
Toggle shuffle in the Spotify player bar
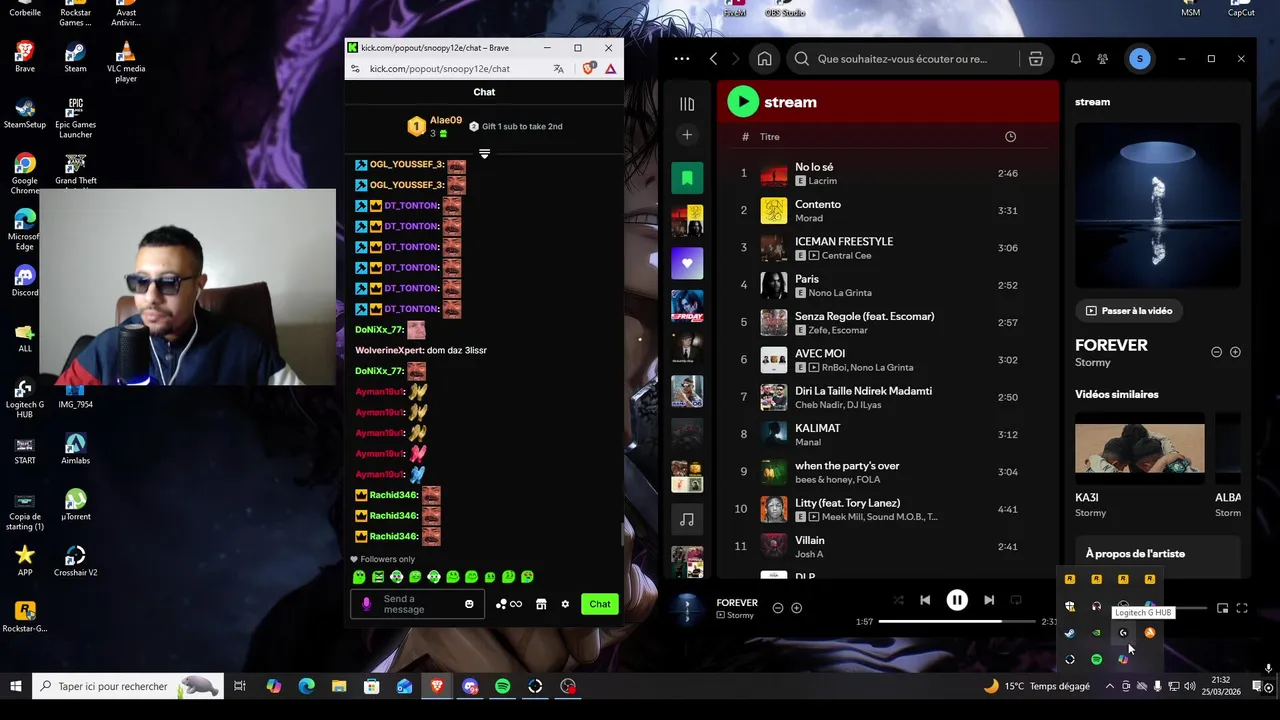click(x=898, y=600)
